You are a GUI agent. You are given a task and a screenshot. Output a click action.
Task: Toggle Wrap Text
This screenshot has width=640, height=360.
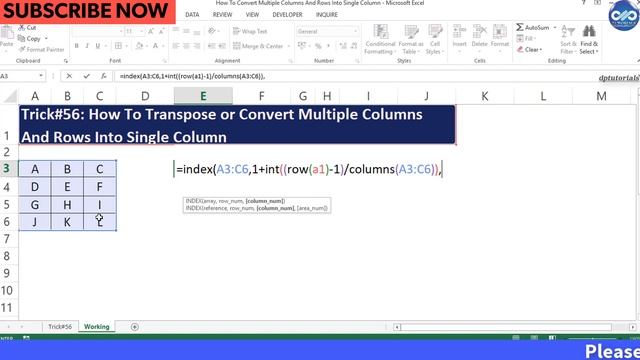[x=250, y=31]
